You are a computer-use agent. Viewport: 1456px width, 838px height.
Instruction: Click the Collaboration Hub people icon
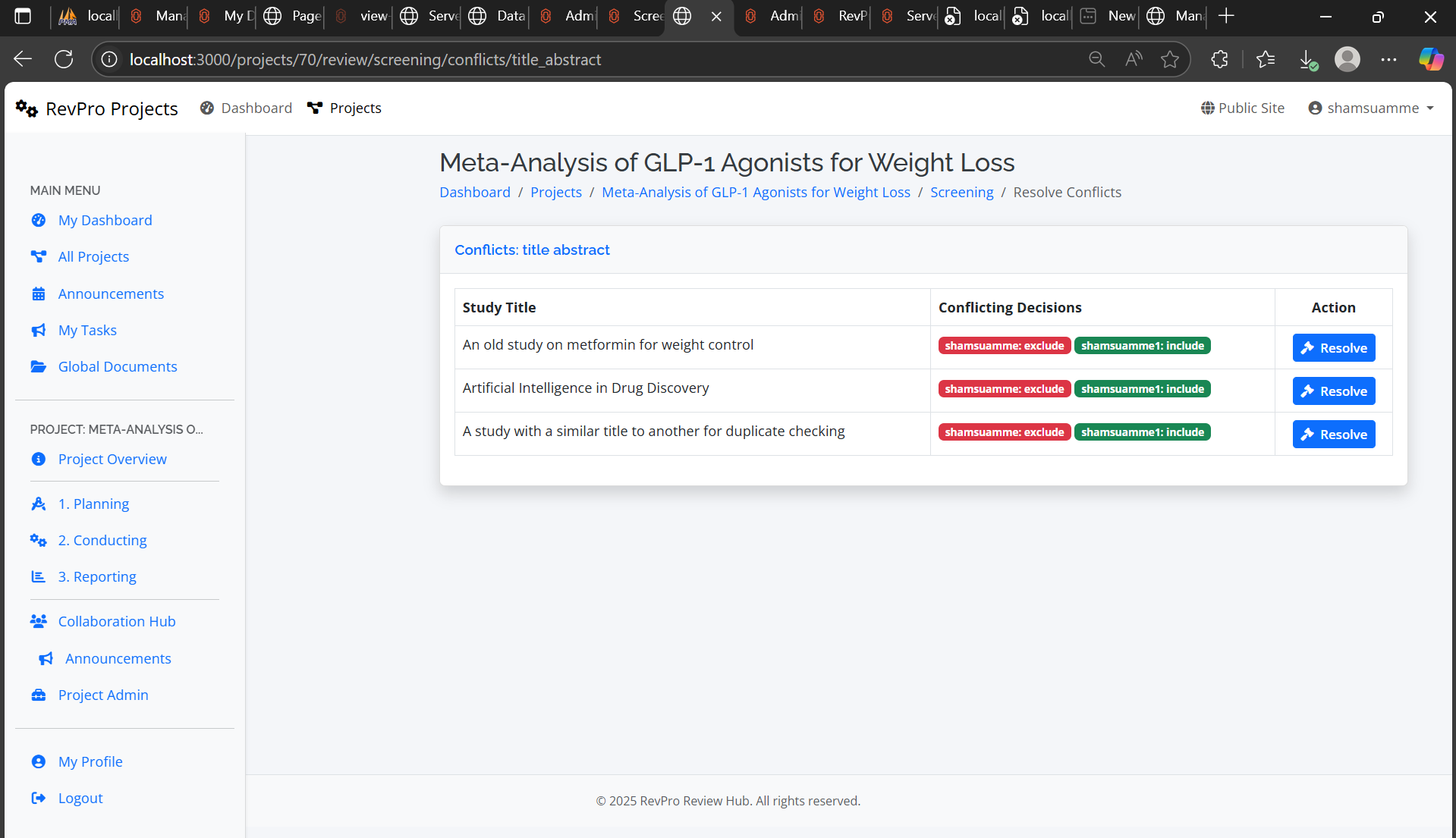coord(38,621)
